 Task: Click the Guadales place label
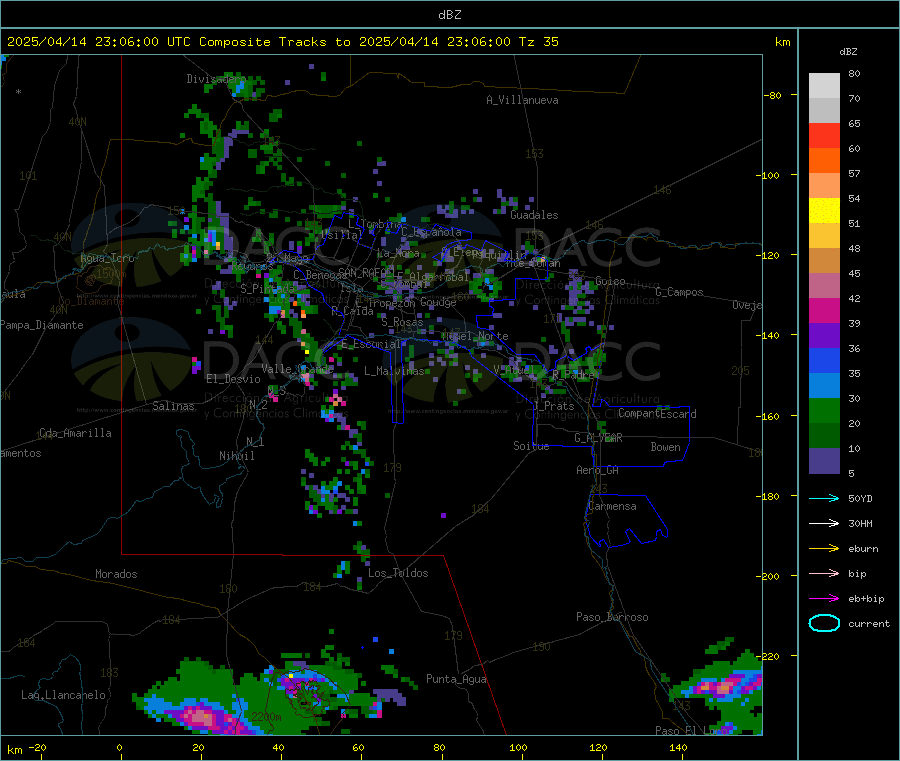pyautogui.click(x=534, y=215)
